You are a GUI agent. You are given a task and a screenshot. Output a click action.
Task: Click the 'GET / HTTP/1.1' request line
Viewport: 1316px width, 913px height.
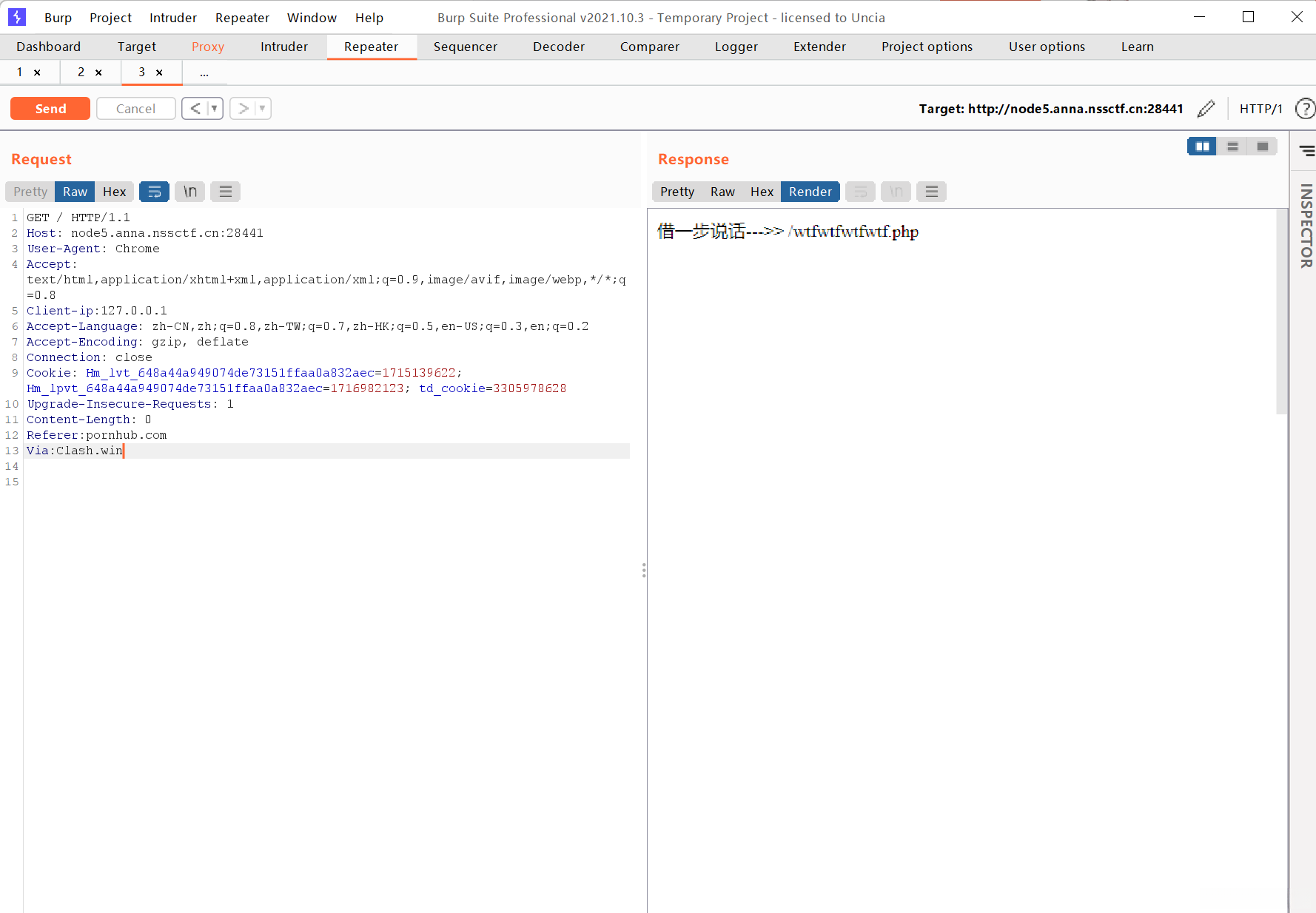click(x=78, y=218)
